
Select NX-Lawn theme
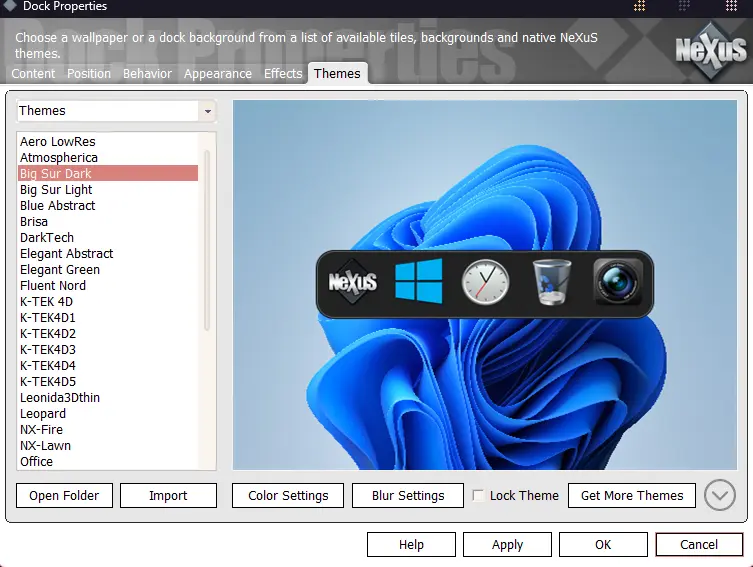point(108,446)
